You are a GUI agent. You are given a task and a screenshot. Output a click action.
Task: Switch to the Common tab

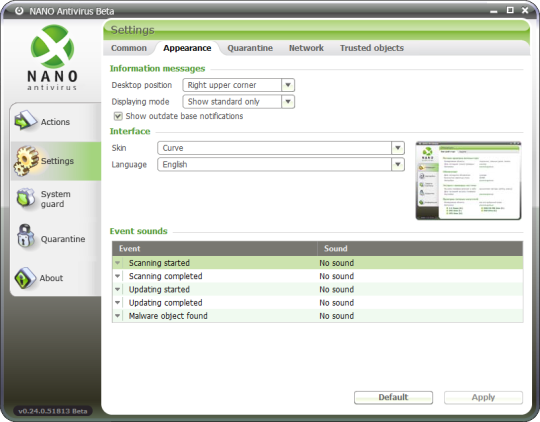point(129,48)
